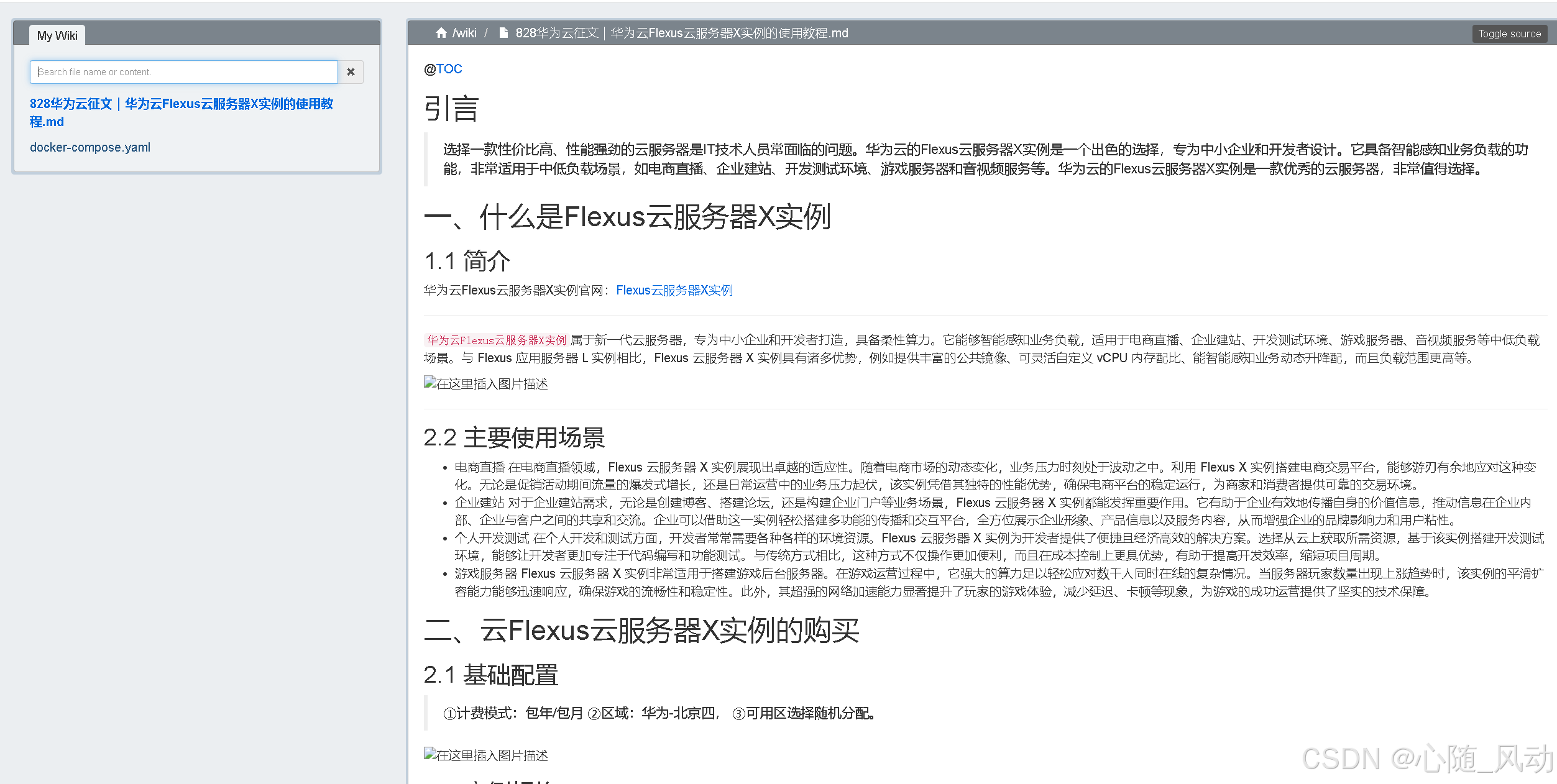Click heading 二、云Flexus云服务器X实例的购买
The height and width of the screenshot is (784, 1557).
641,631
